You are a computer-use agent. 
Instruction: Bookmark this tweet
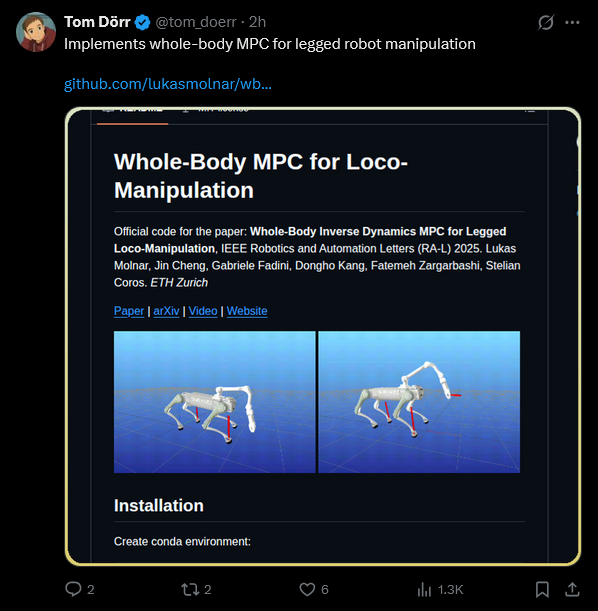[x=542, y=589]
